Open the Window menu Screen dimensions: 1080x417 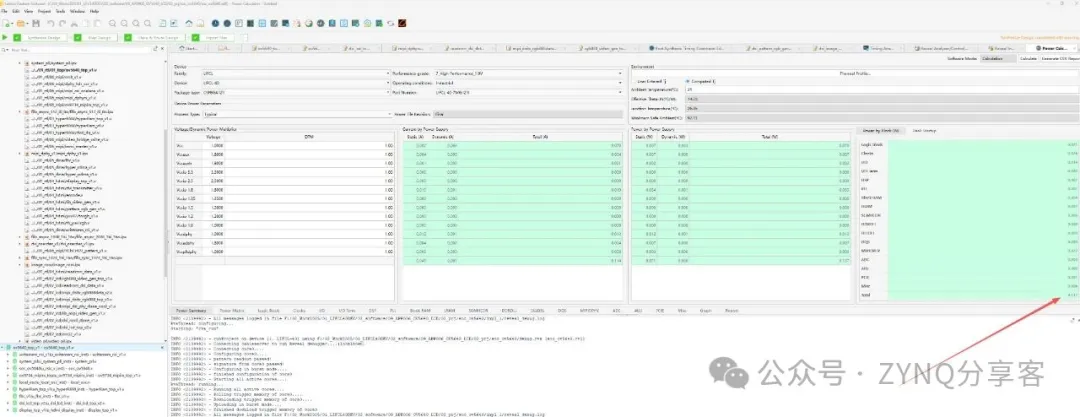(x=78, y=12)
